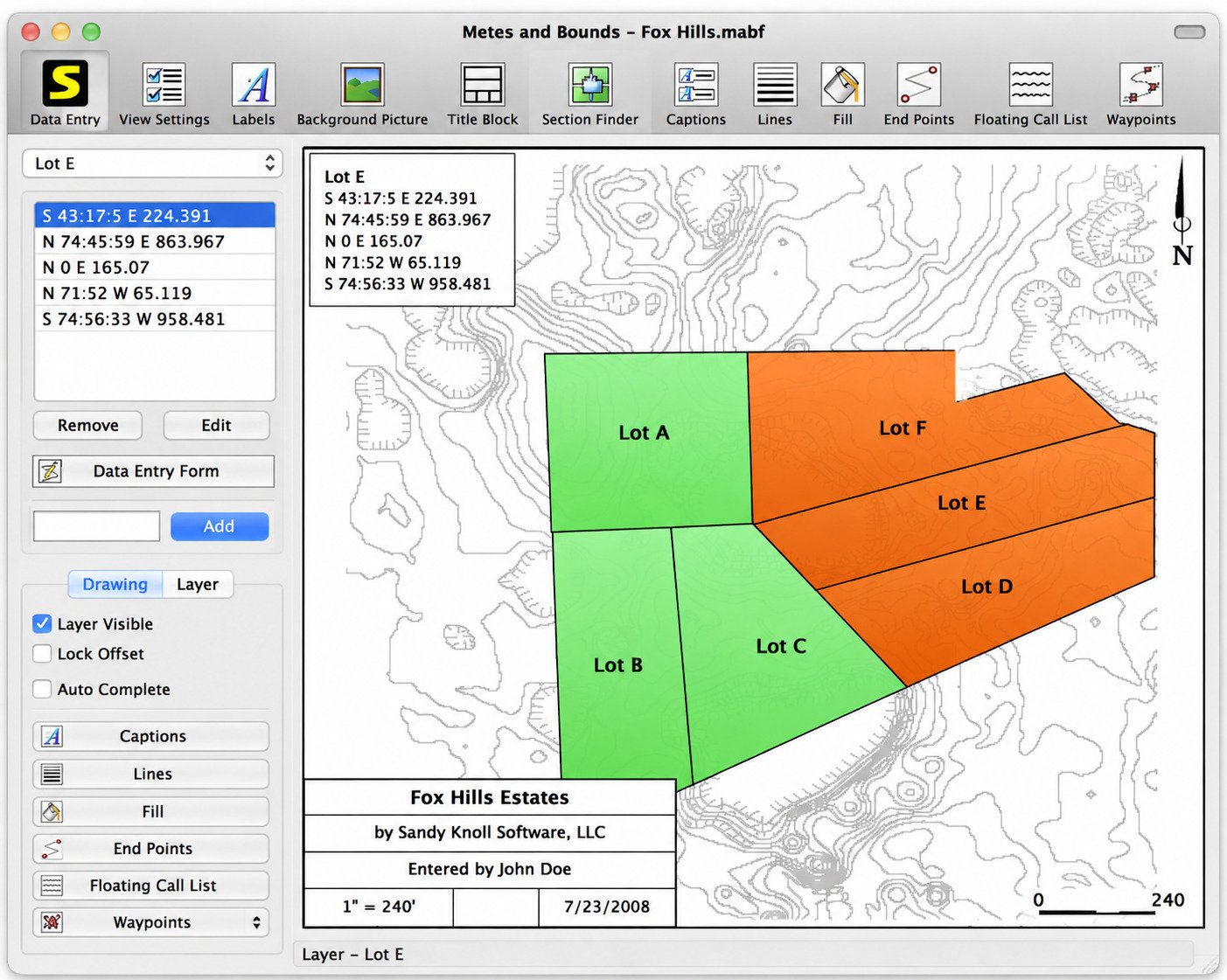This screenshot has height=980, width=1227.
Task: Switch to the Drawing tab
Action: click(x=115, y=584)
